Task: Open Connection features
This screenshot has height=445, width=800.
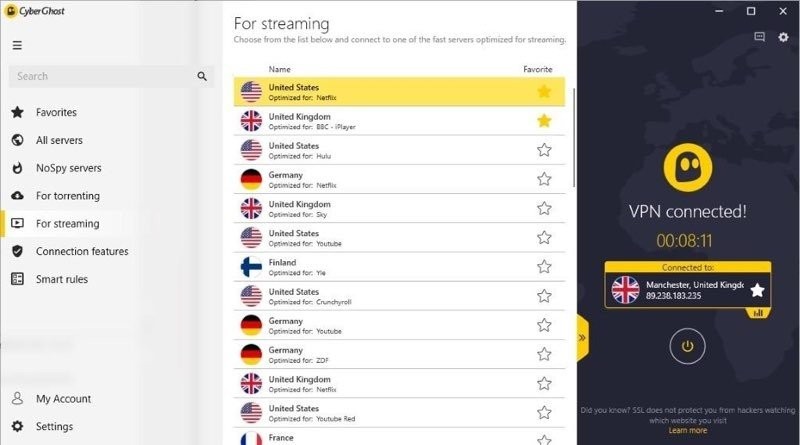Action: [82, 251]
